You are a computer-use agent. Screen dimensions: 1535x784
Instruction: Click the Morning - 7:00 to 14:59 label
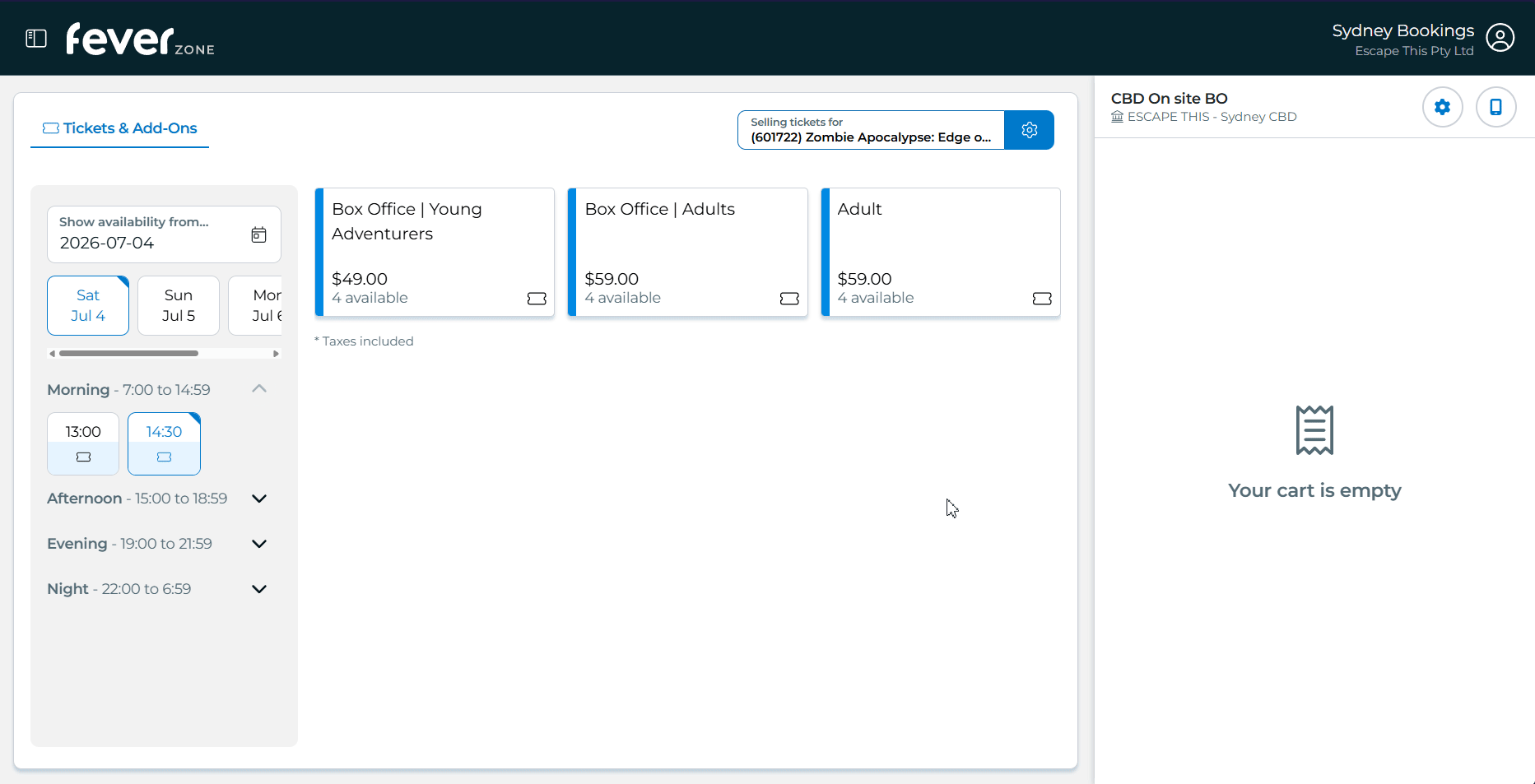pos(128,390)
